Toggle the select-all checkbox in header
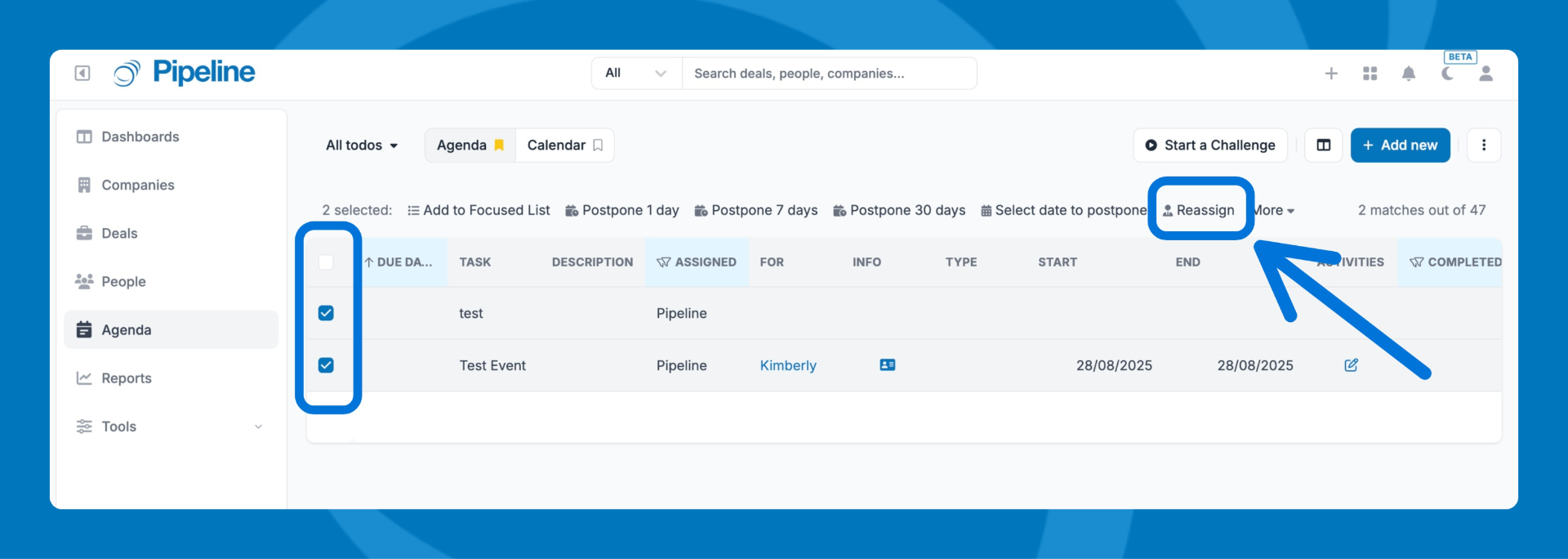Viewport: 1568px width, 559px height. pyautogui.click(x=326, y=262)
